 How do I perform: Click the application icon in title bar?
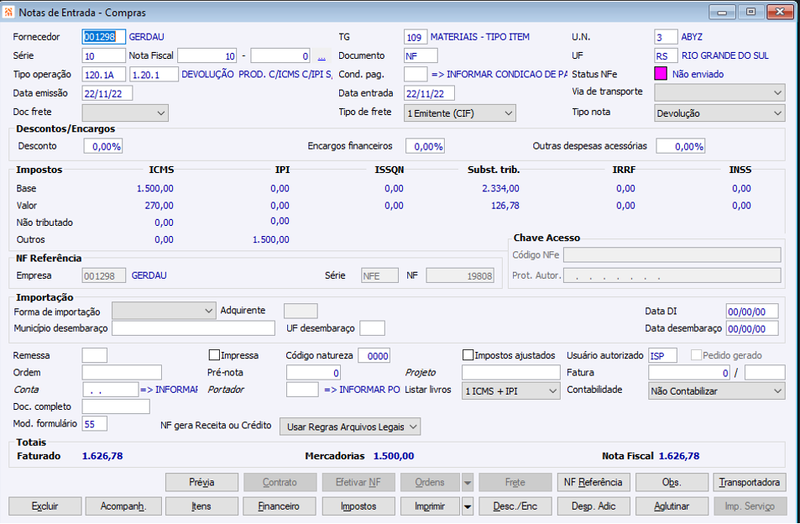pos(9,12)
